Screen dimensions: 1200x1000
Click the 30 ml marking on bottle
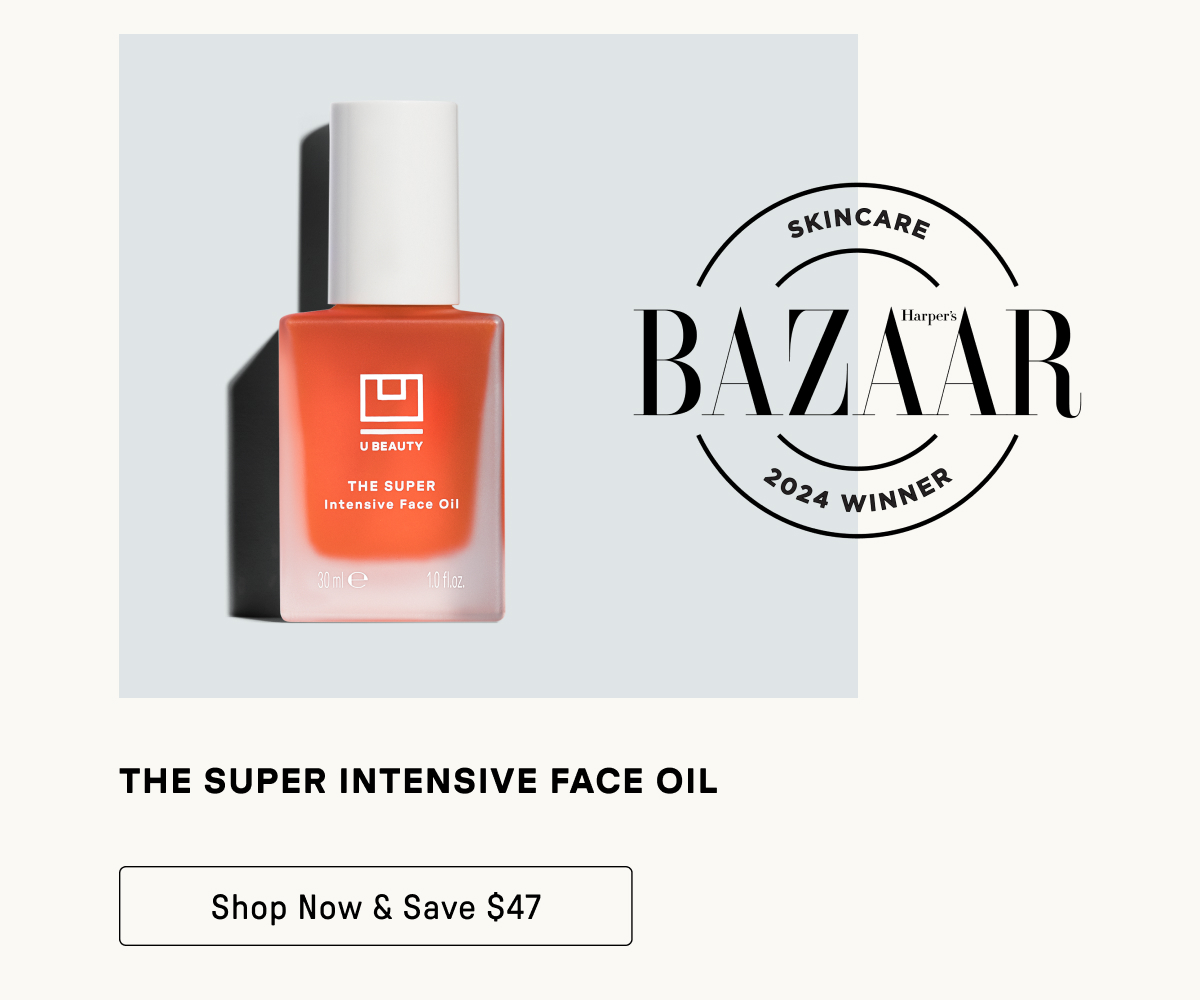point(331,579)
